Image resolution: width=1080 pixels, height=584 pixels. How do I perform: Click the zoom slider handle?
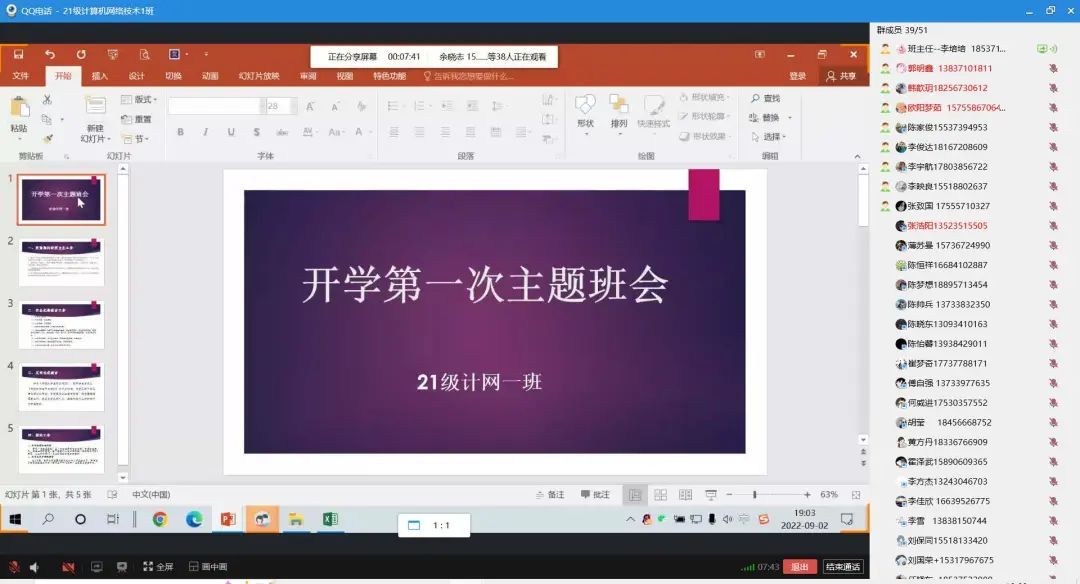click(755, 494)
